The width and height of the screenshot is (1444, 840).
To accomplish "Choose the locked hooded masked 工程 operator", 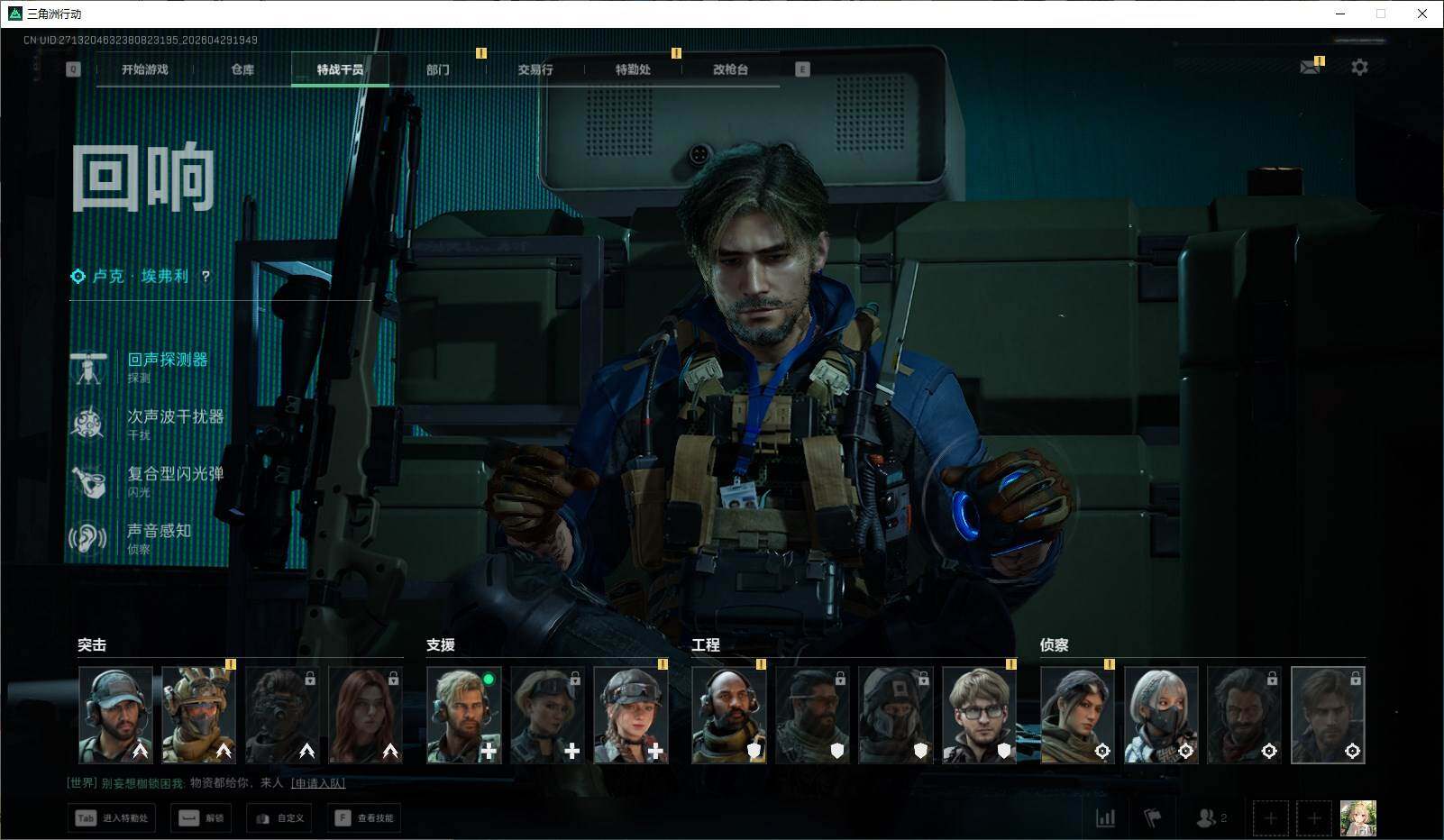I will coord(895,715).
